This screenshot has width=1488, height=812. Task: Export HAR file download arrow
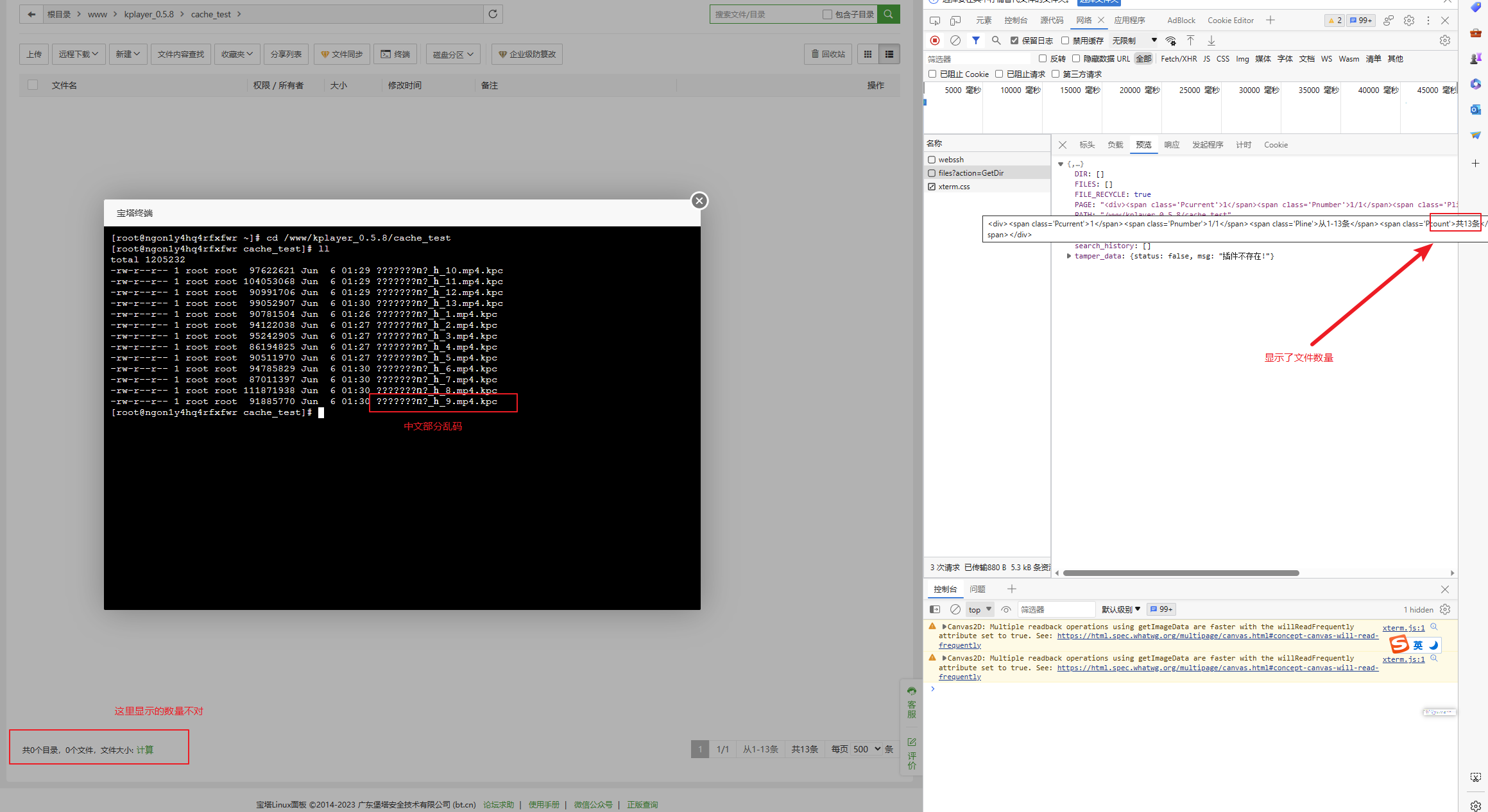point(1211,40)
